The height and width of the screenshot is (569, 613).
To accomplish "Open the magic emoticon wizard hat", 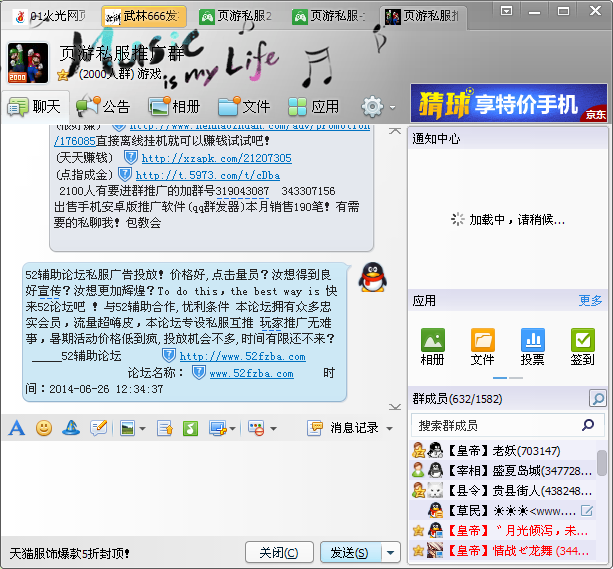I will click(x=71, y=428).
